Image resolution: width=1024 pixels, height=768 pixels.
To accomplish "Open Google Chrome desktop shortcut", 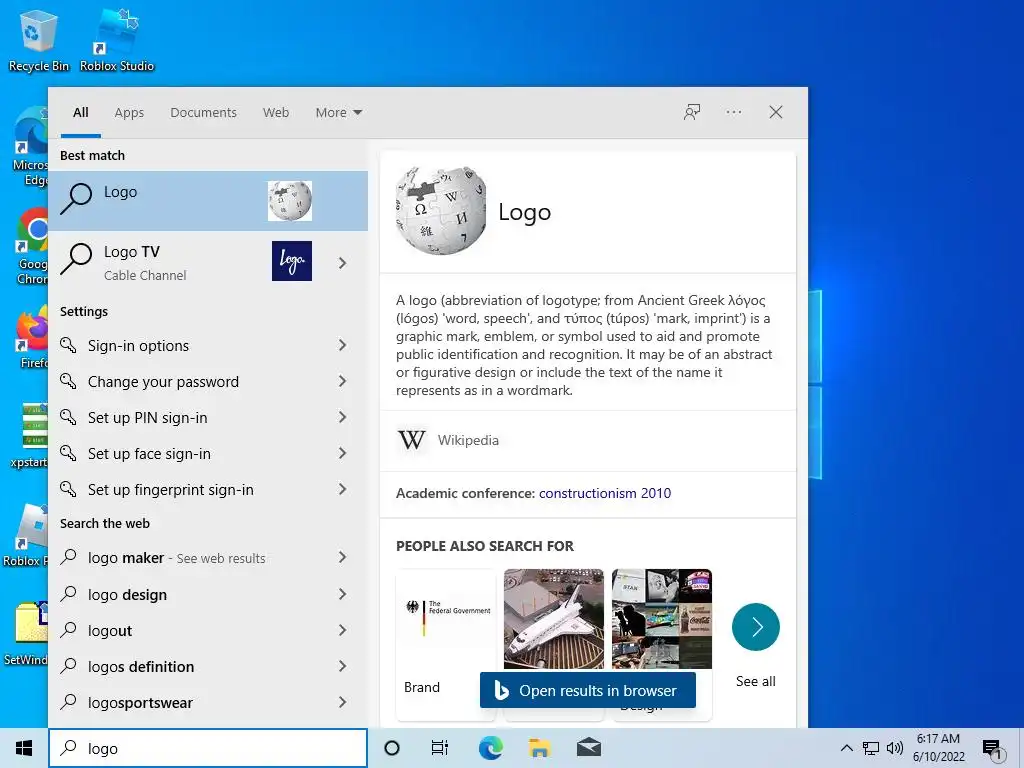I will (x=33, y=246).
